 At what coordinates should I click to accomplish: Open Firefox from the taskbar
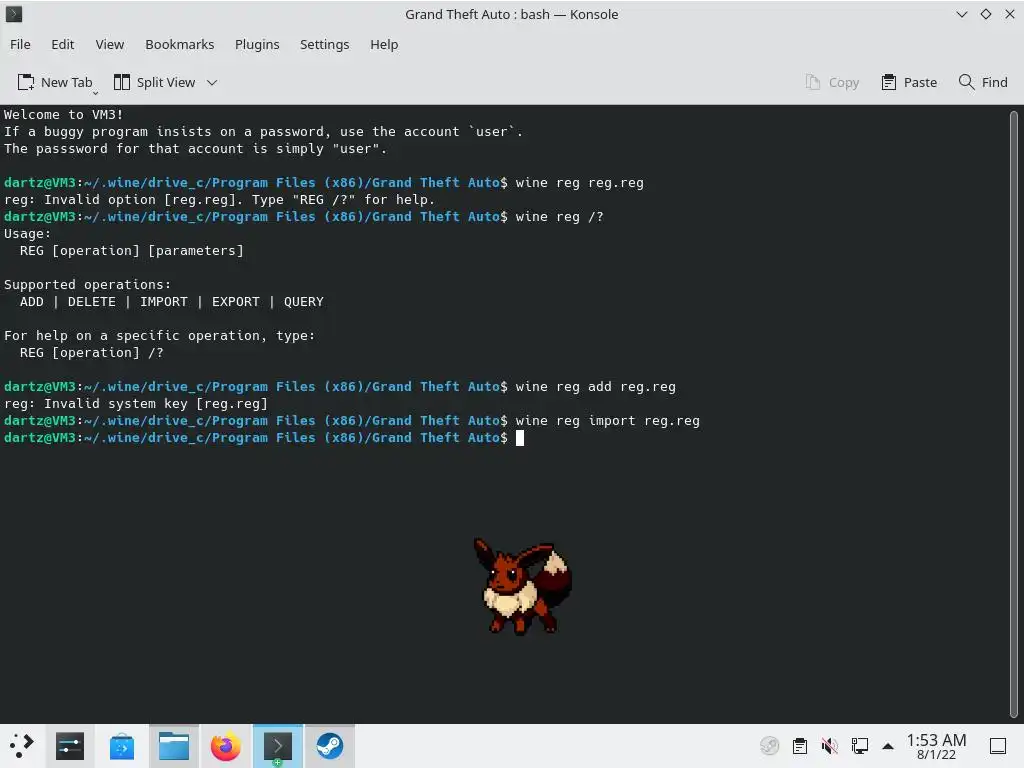point(225,746)
